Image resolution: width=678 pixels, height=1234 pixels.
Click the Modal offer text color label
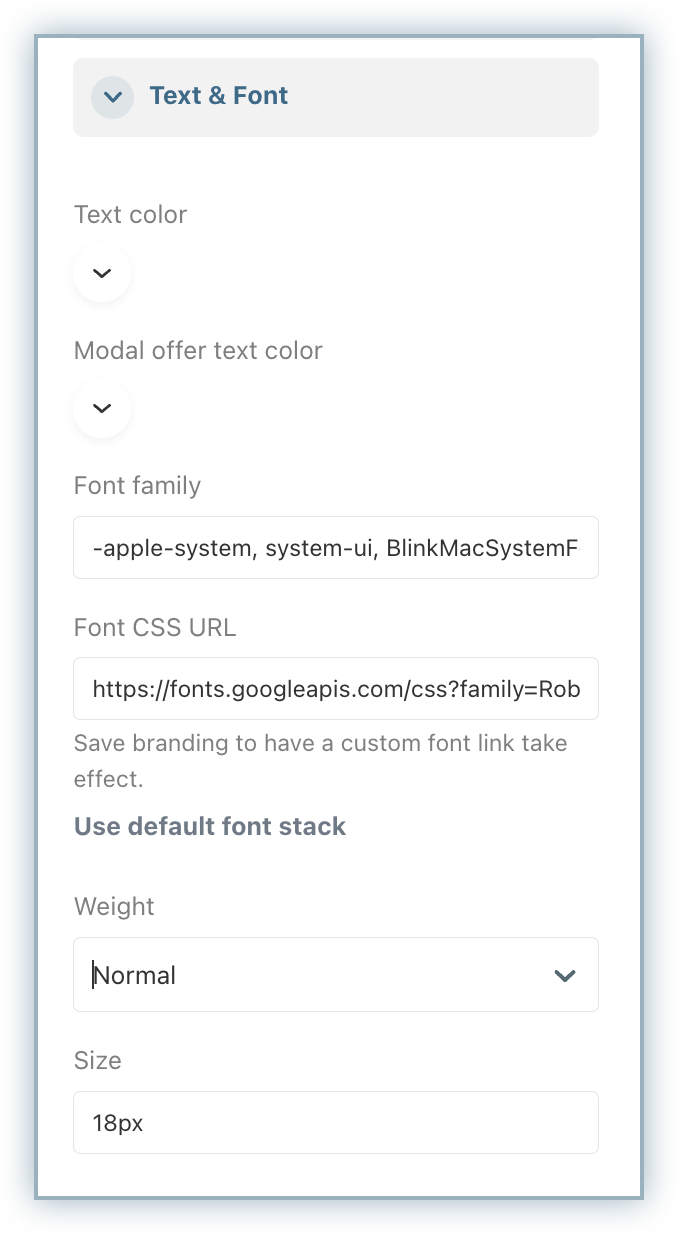click(x=198, y=351)
